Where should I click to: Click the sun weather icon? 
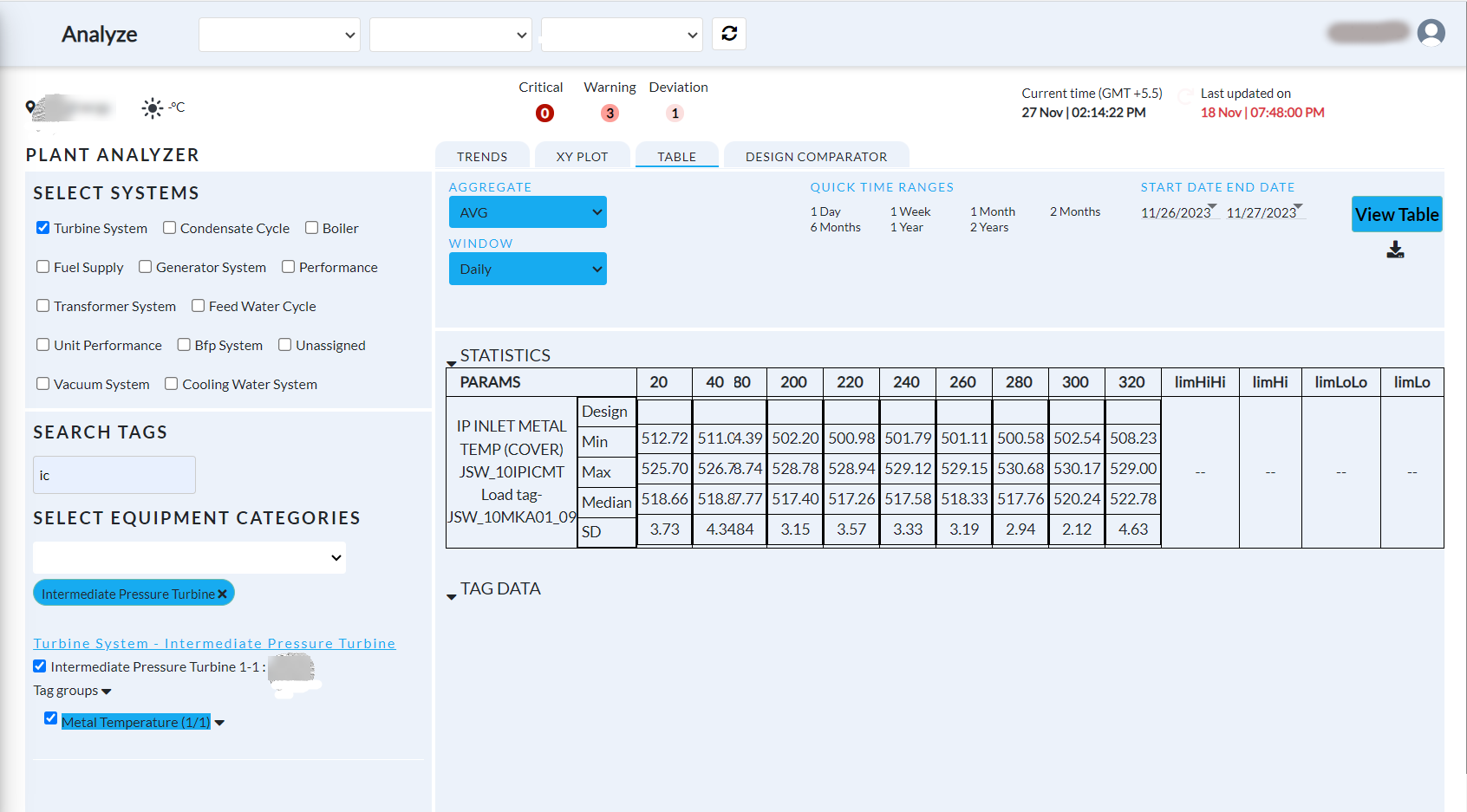click(152, 107)
